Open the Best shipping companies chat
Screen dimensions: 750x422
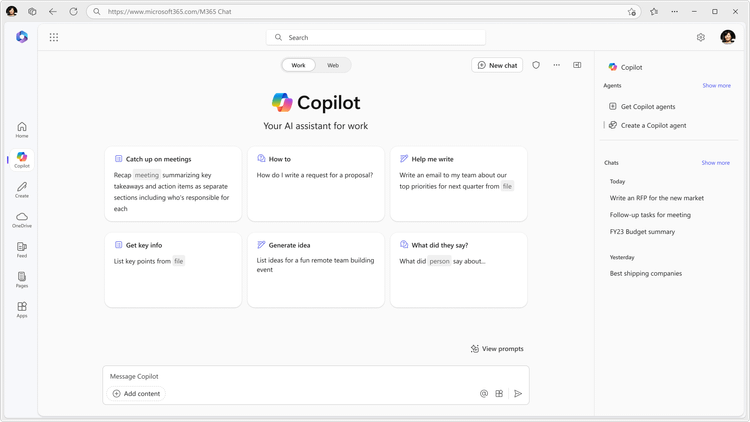tap(646, 273)
